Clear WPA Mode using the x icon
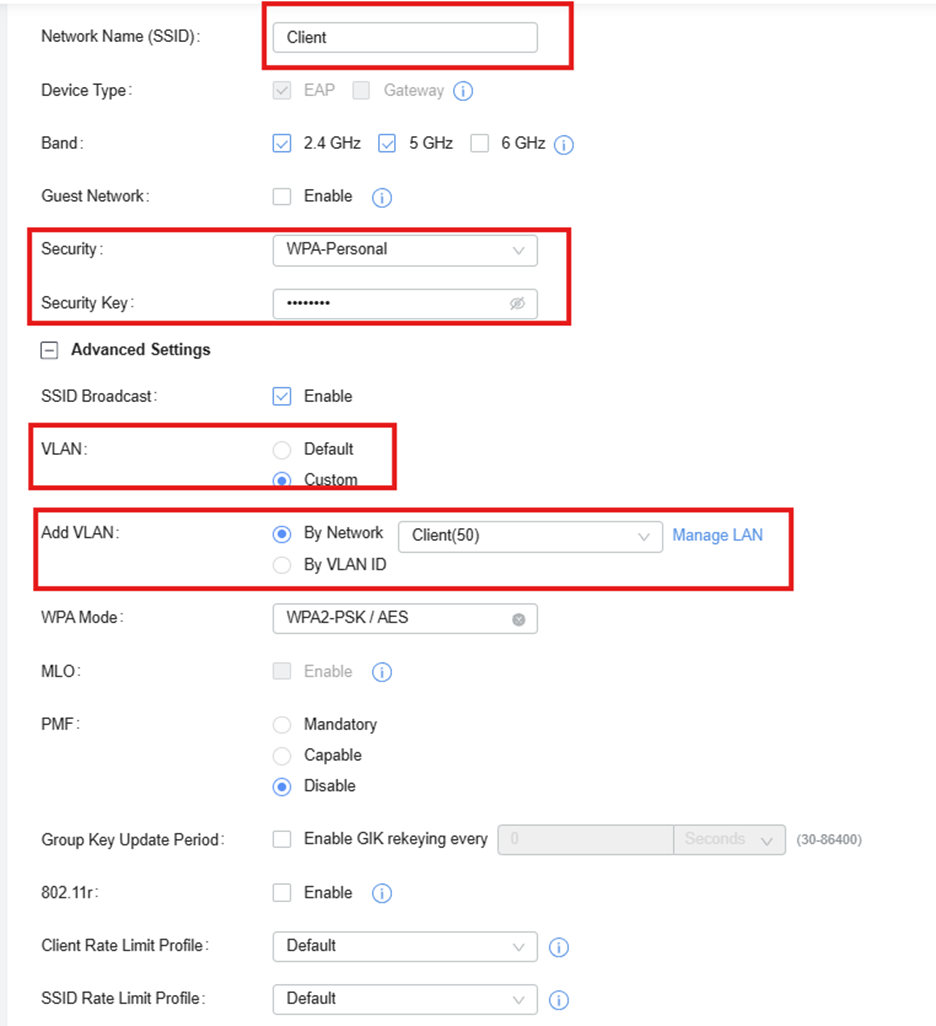Image resolution: width=936 pixels, height=1026 pixels. tap(518, 620)
